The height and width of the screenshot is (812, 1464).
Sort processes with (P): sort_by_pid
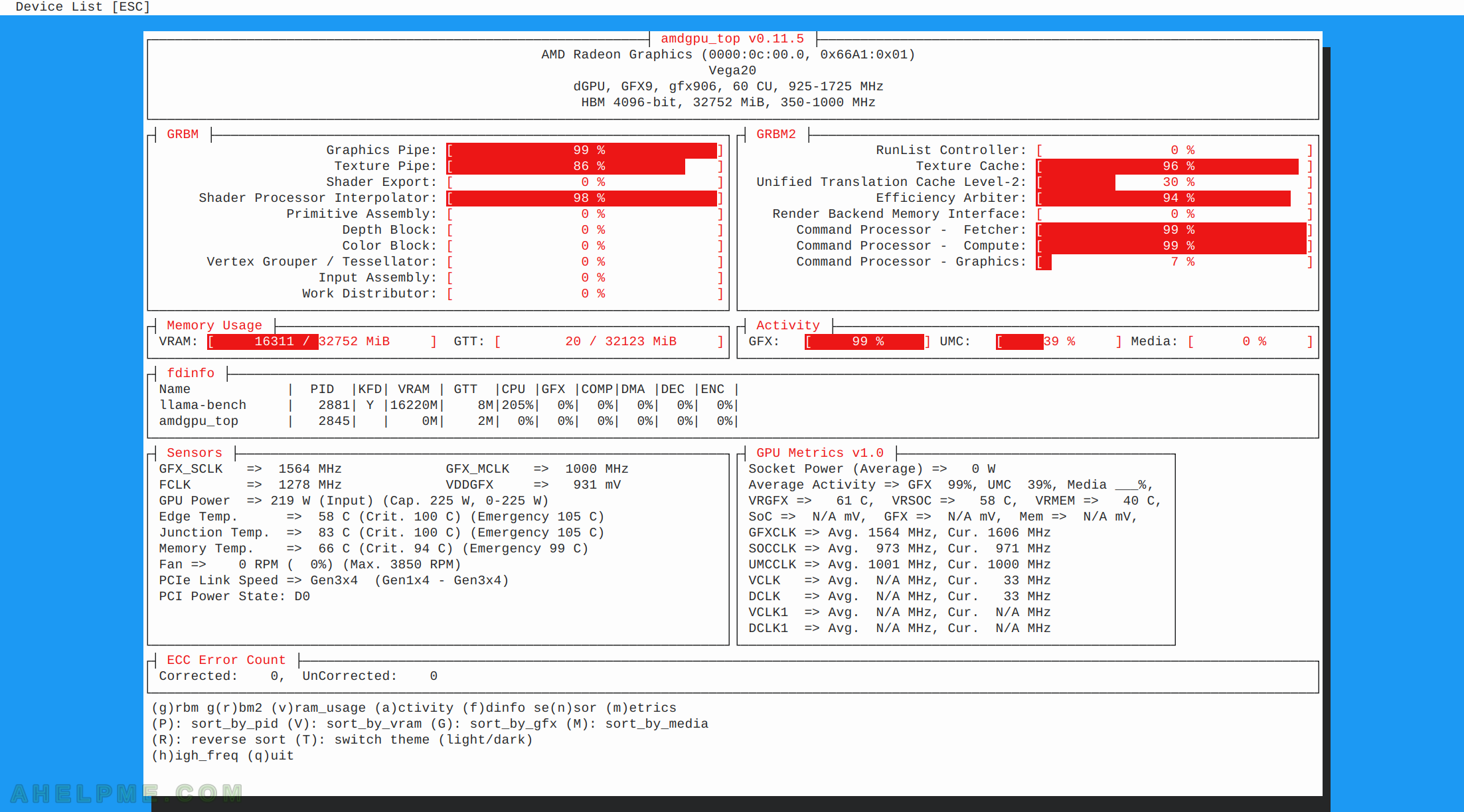point(216,724)
